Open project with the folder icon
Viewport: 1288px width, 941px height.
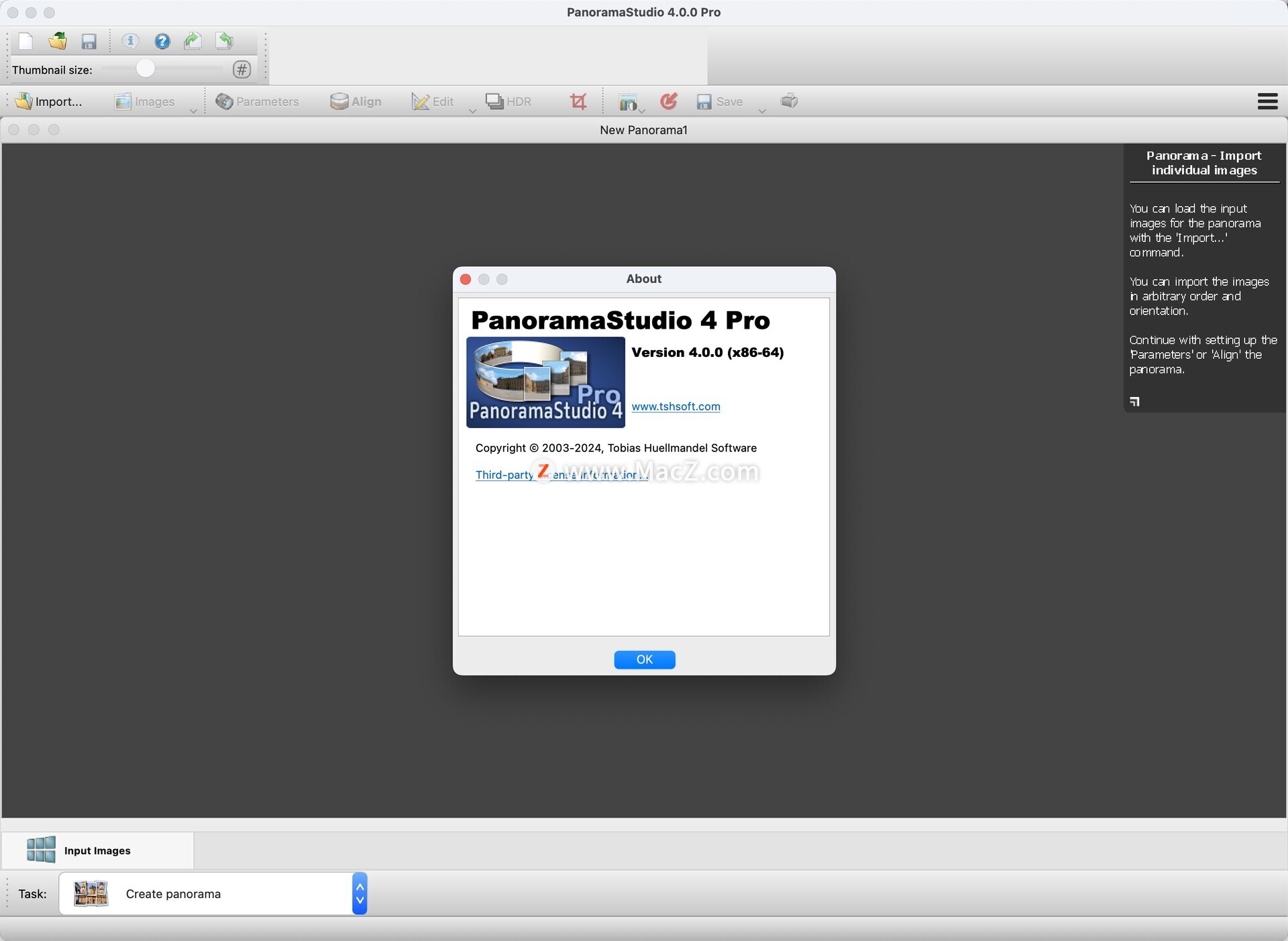[58, 42]
